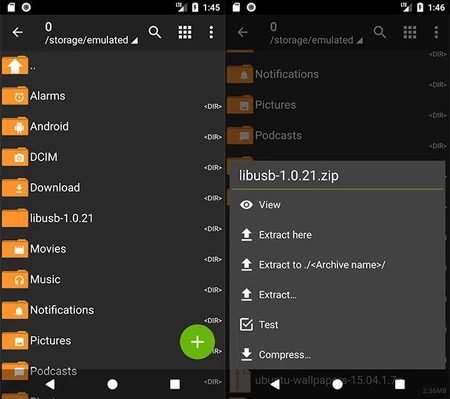
Task: Go up using the home folder icon
Action: tap(15, 65)
